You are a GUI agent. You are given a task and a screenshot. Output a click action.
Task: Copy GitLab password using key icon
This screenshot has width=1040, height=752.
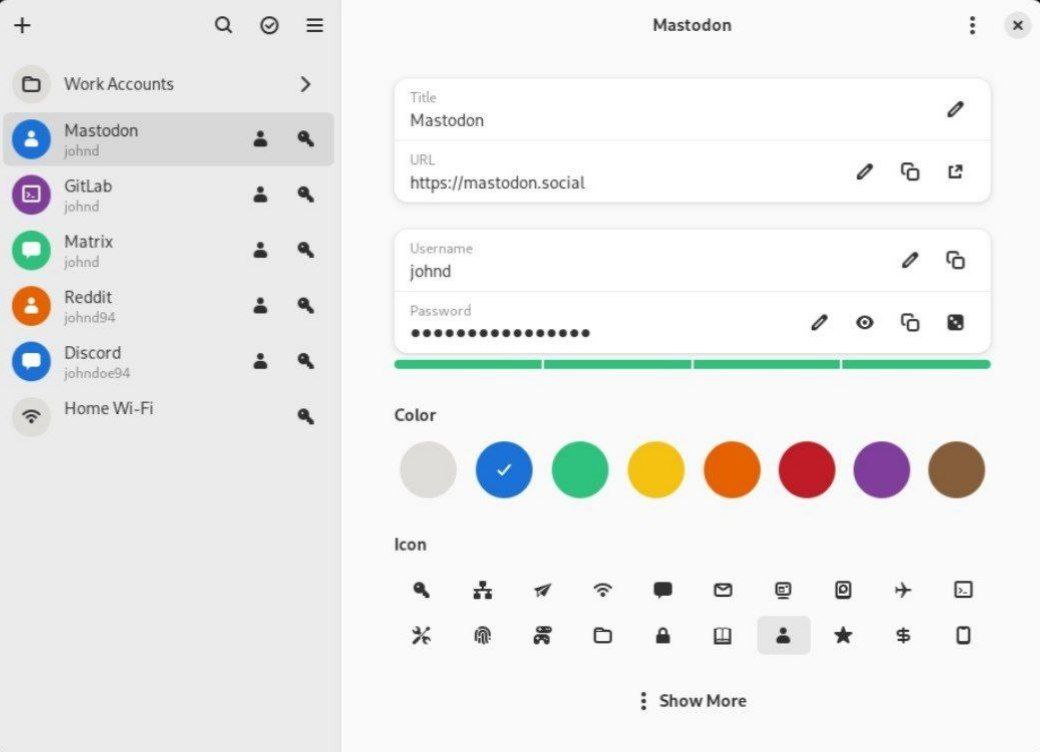pos(306,194)
